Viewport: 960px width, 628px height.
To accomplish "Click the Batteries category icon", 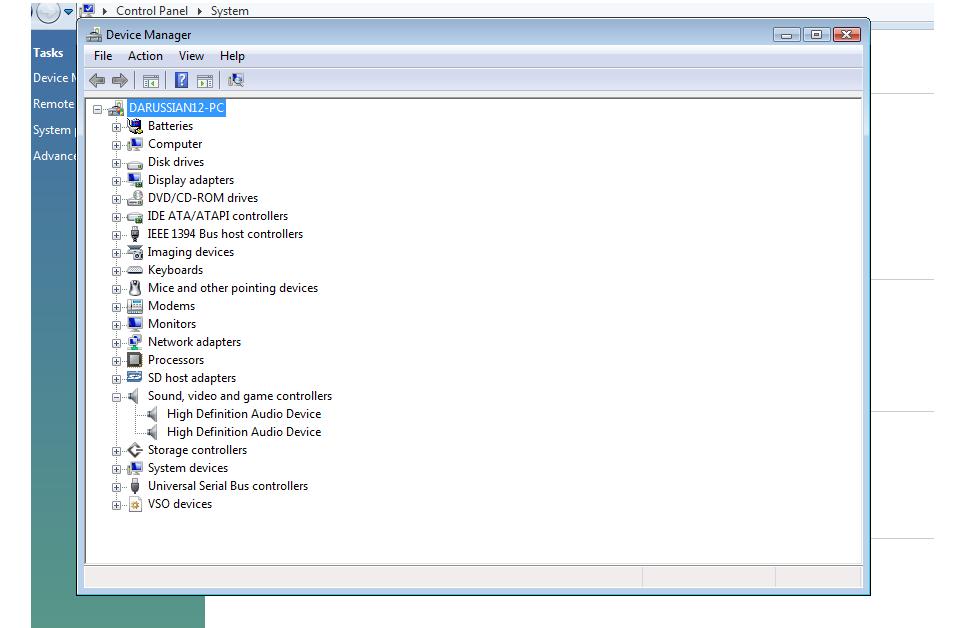I will tap(135, 126).
